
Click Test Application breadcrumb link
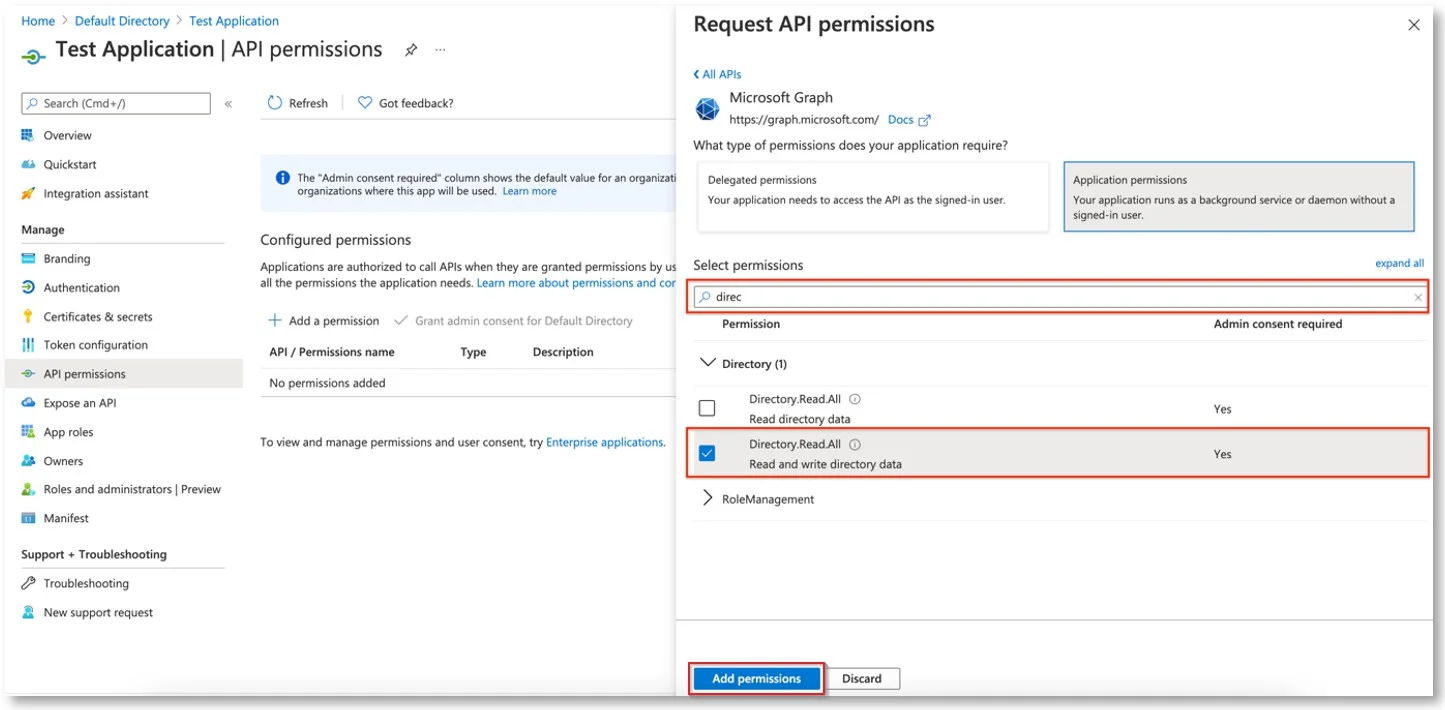(x=234, y=21)
